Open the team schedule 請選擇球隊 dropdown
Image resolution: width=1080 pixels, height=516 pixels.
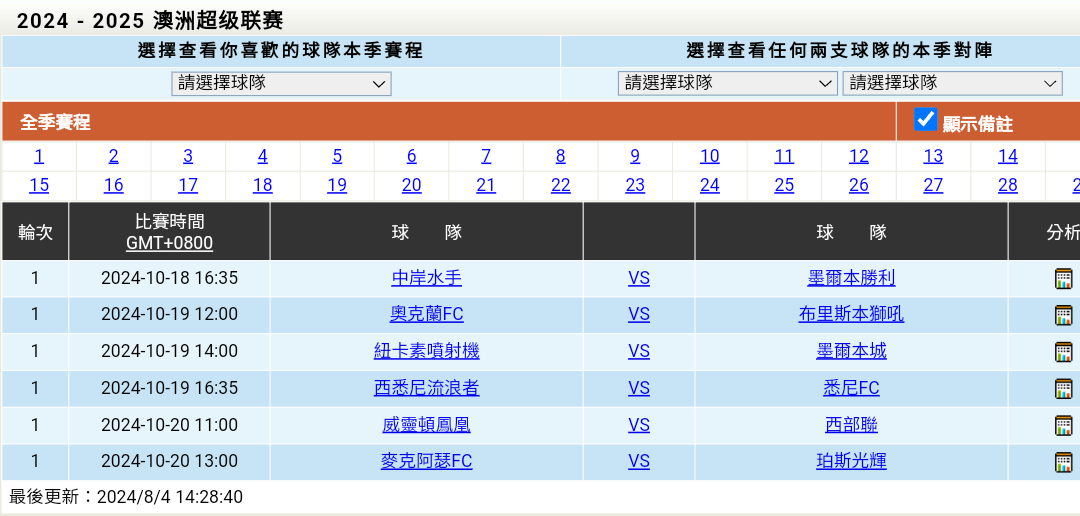point(281,84)
